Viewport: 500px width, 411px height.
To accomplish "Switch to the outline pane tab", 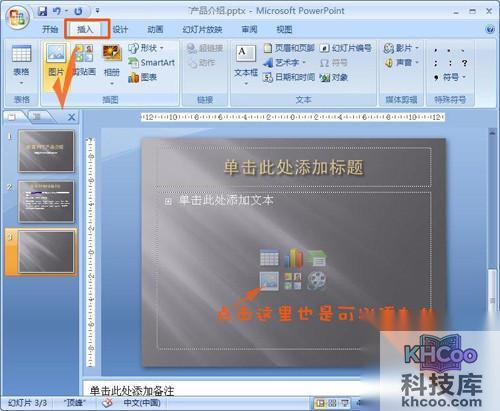I will tap(37, 117).
